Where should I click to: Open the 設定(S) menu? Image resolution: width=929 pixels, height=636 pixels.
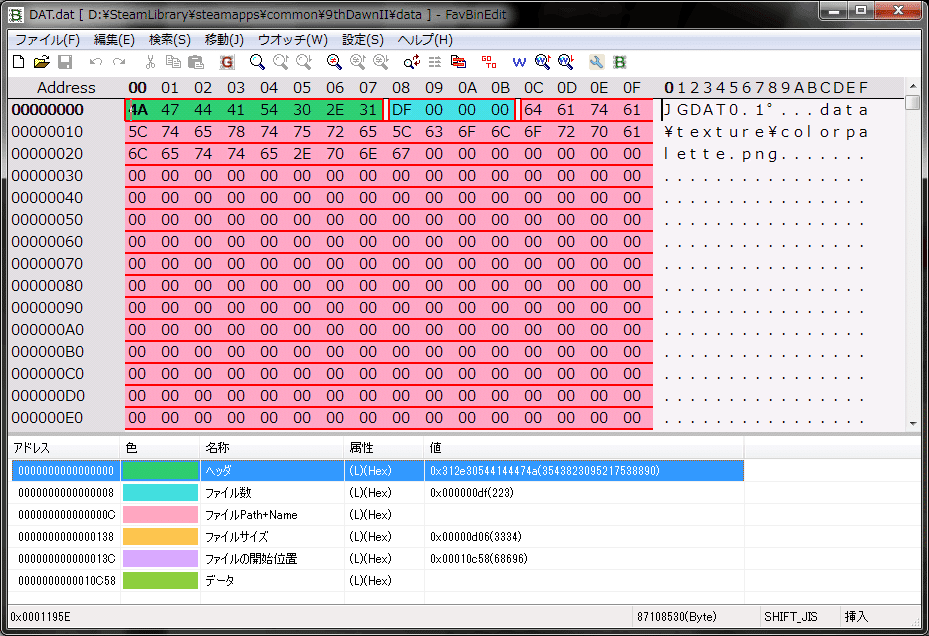tap(363, 40)
